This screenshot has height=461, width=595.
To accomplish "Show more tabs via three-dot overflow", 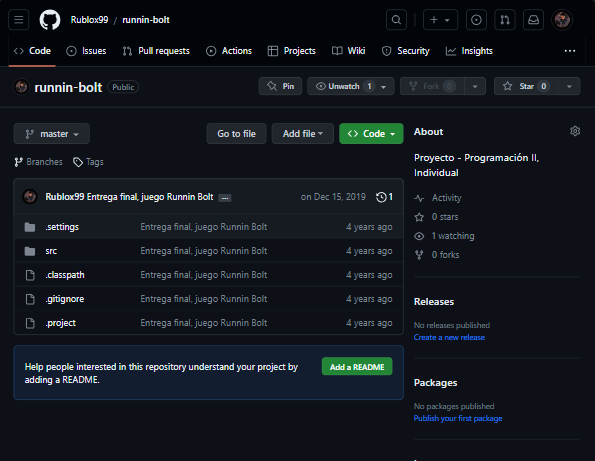I will point(570,51).
